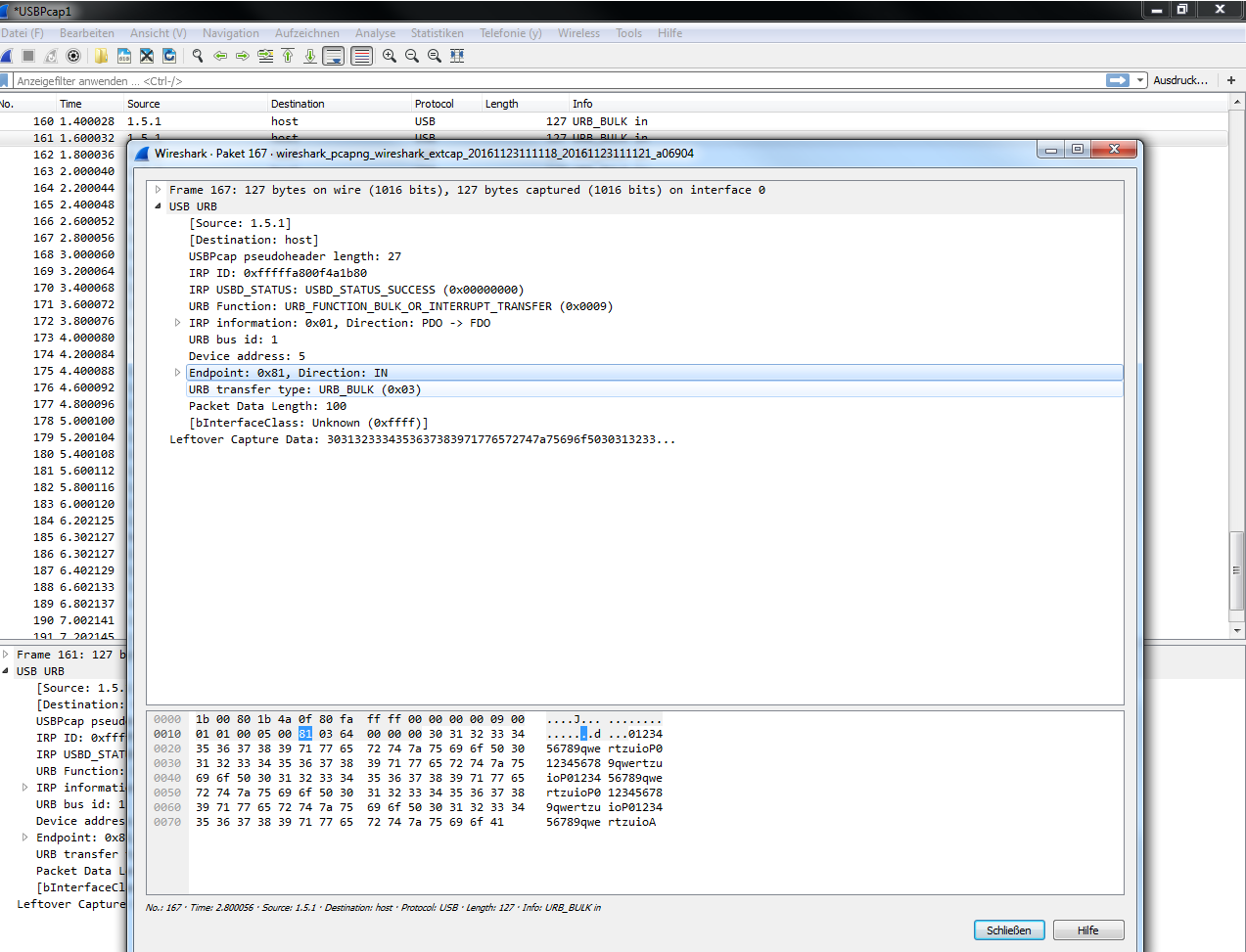Image resolution: width=1246 pixels, height=952 pixels.
Task: Open capture options gear icon
Action: tap(73, 56)
